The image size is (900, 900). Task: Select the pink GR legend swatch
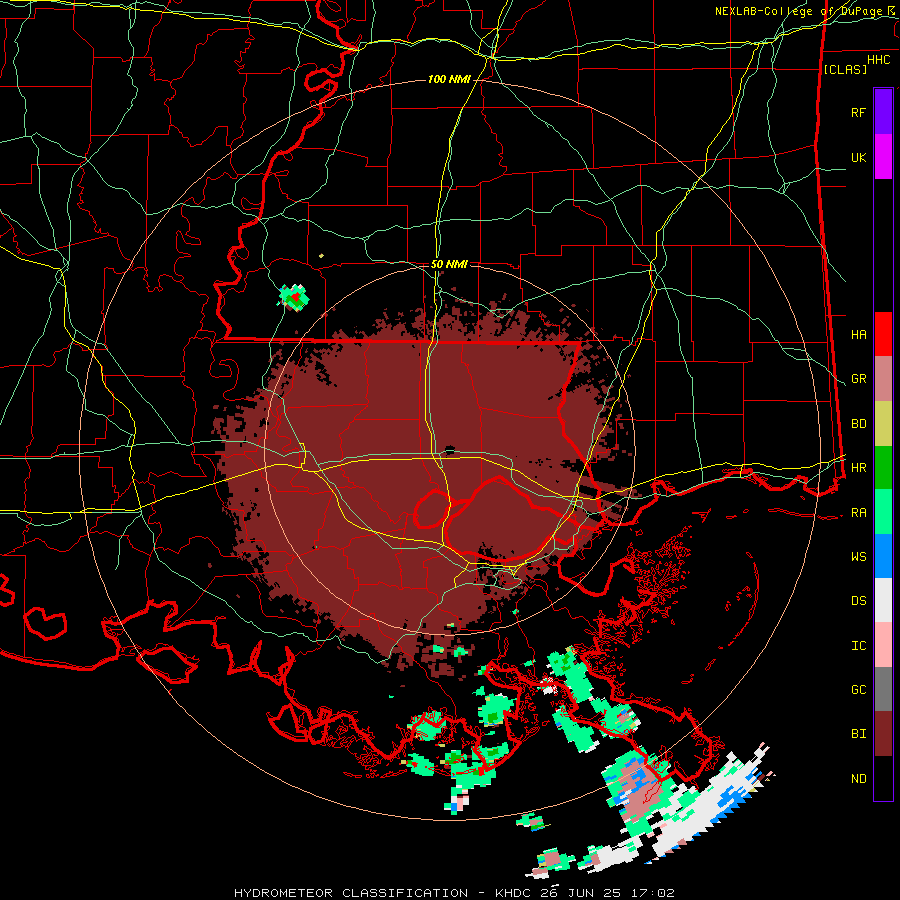point(883,379)
